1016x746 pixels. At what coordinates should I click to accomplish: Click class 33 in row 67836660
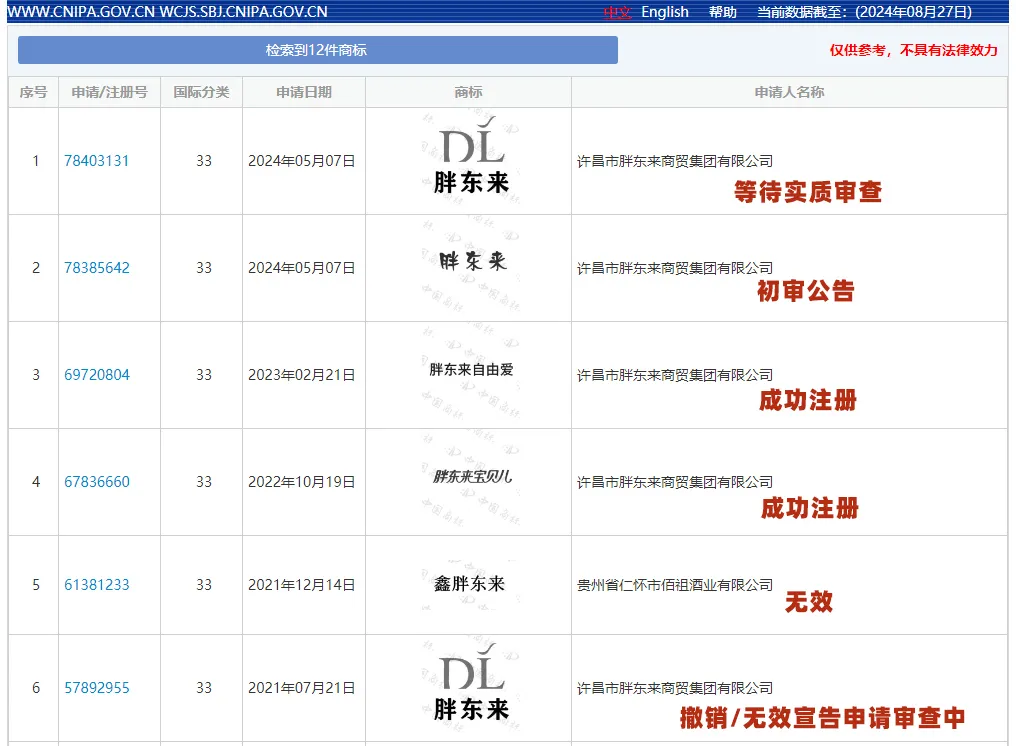[x=203, y=482]
